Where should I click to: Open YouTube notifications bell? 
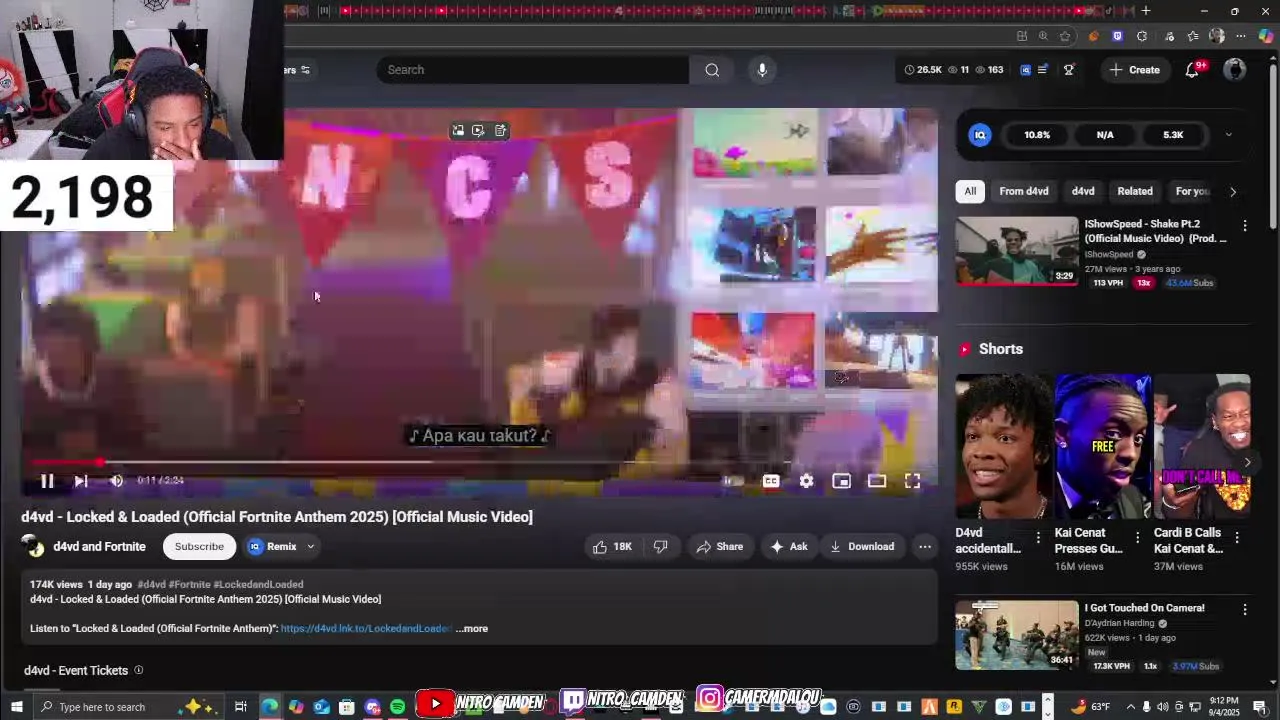click(1192, 70)
